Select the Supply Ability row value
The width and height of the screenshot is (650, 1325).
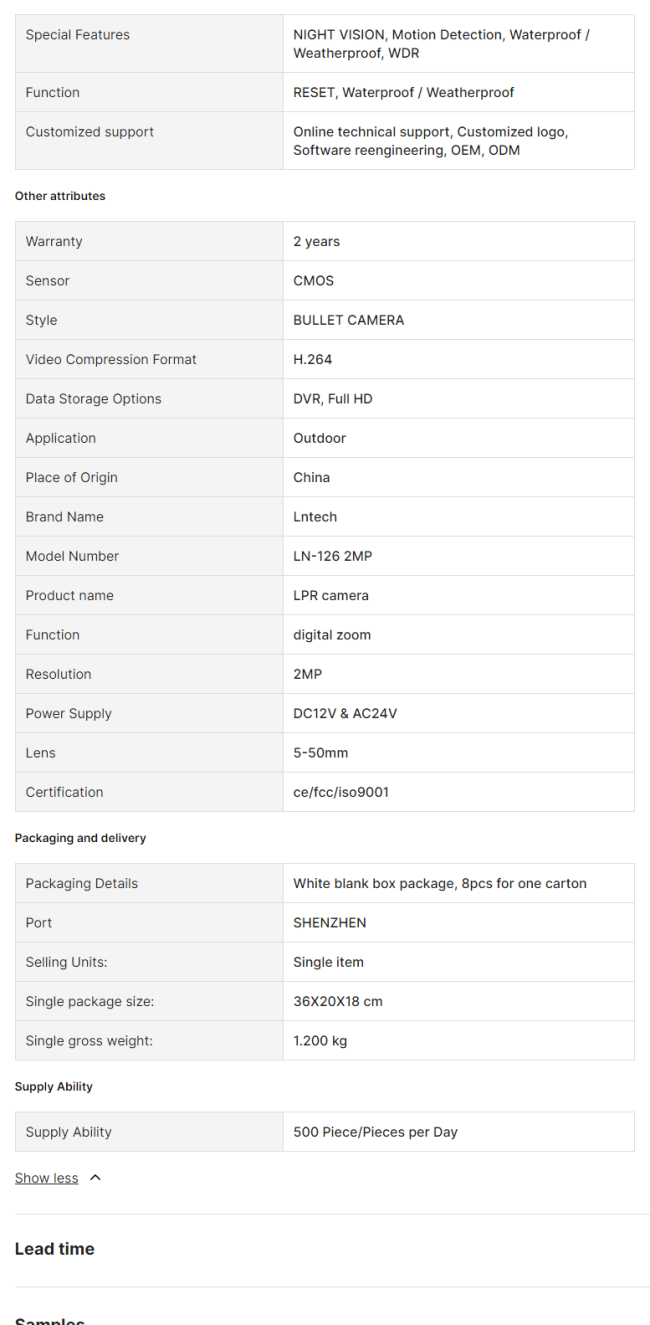(x=375, y=1131)
